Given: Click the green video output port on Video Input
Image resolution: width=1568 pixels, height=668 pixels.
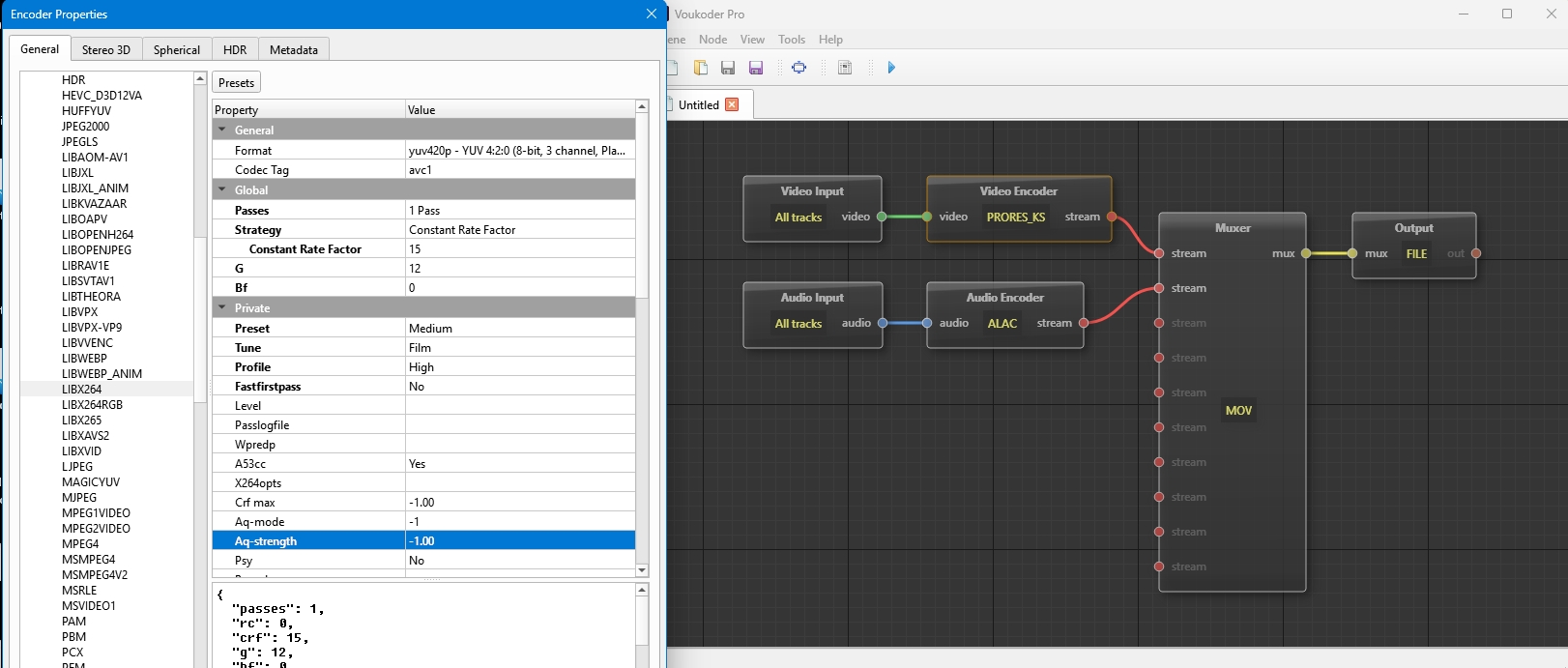Looking at the screenshot, I should (x=882, y=217).
